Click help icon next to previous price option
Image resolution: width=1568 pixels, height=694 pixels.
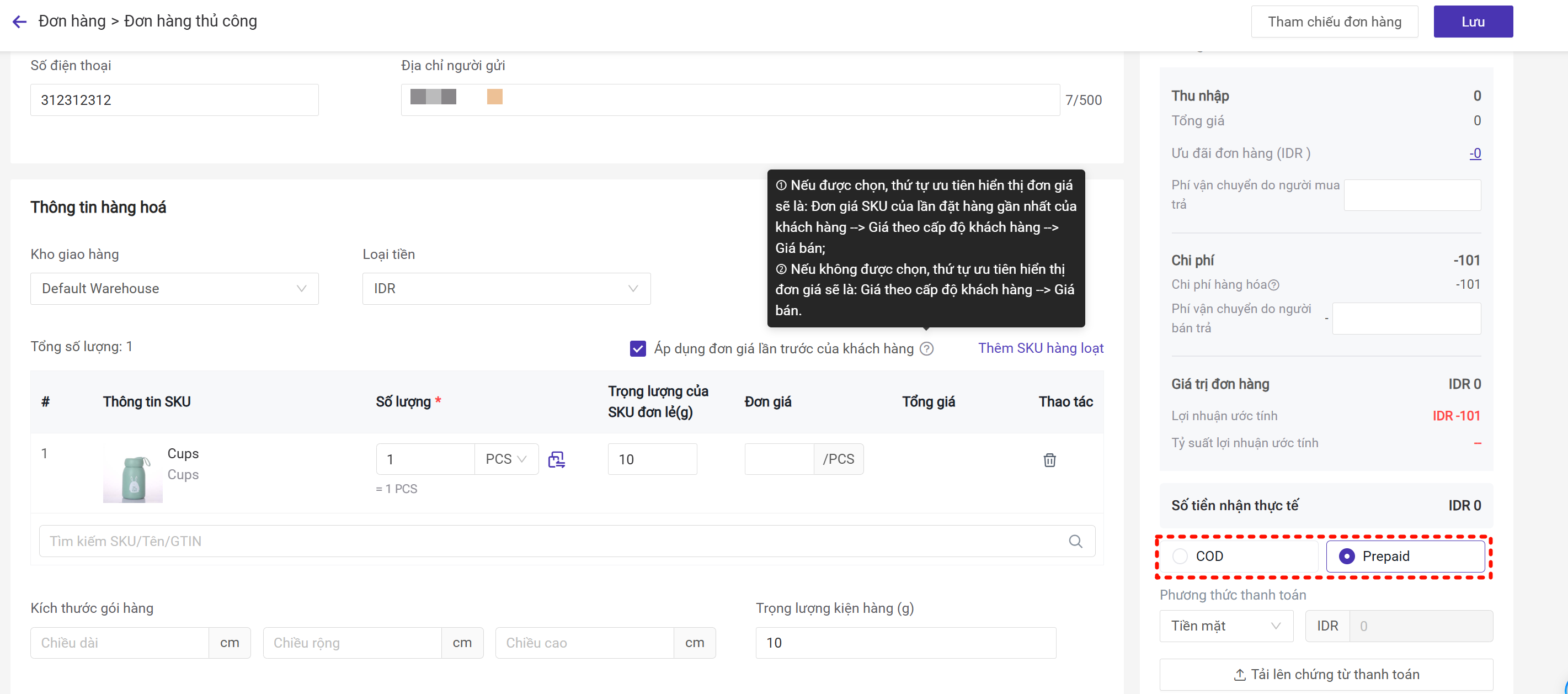(926, 348)
